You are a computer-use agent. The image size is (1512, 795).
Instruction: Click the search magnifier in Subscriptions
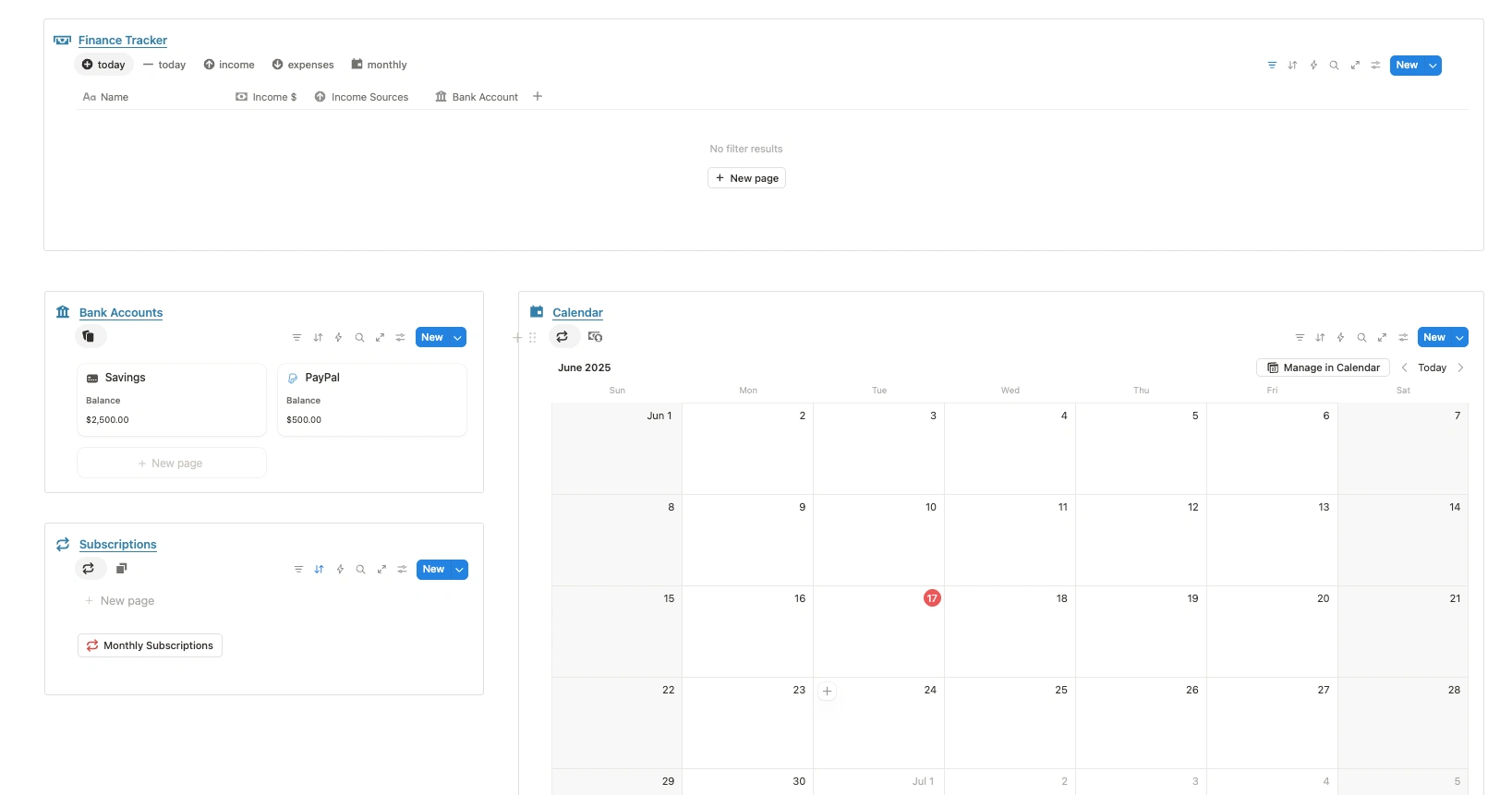tap(360, 570)
